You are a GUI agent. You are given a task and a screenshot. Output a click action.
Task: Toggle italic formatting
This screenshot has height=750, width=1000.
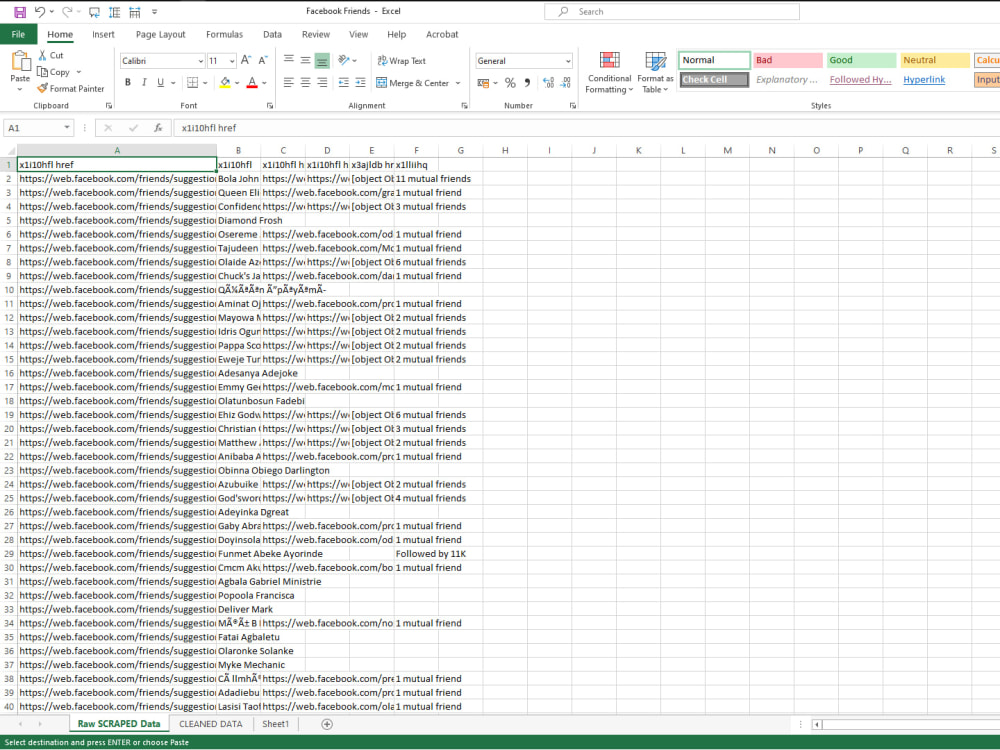coord(145,81)
